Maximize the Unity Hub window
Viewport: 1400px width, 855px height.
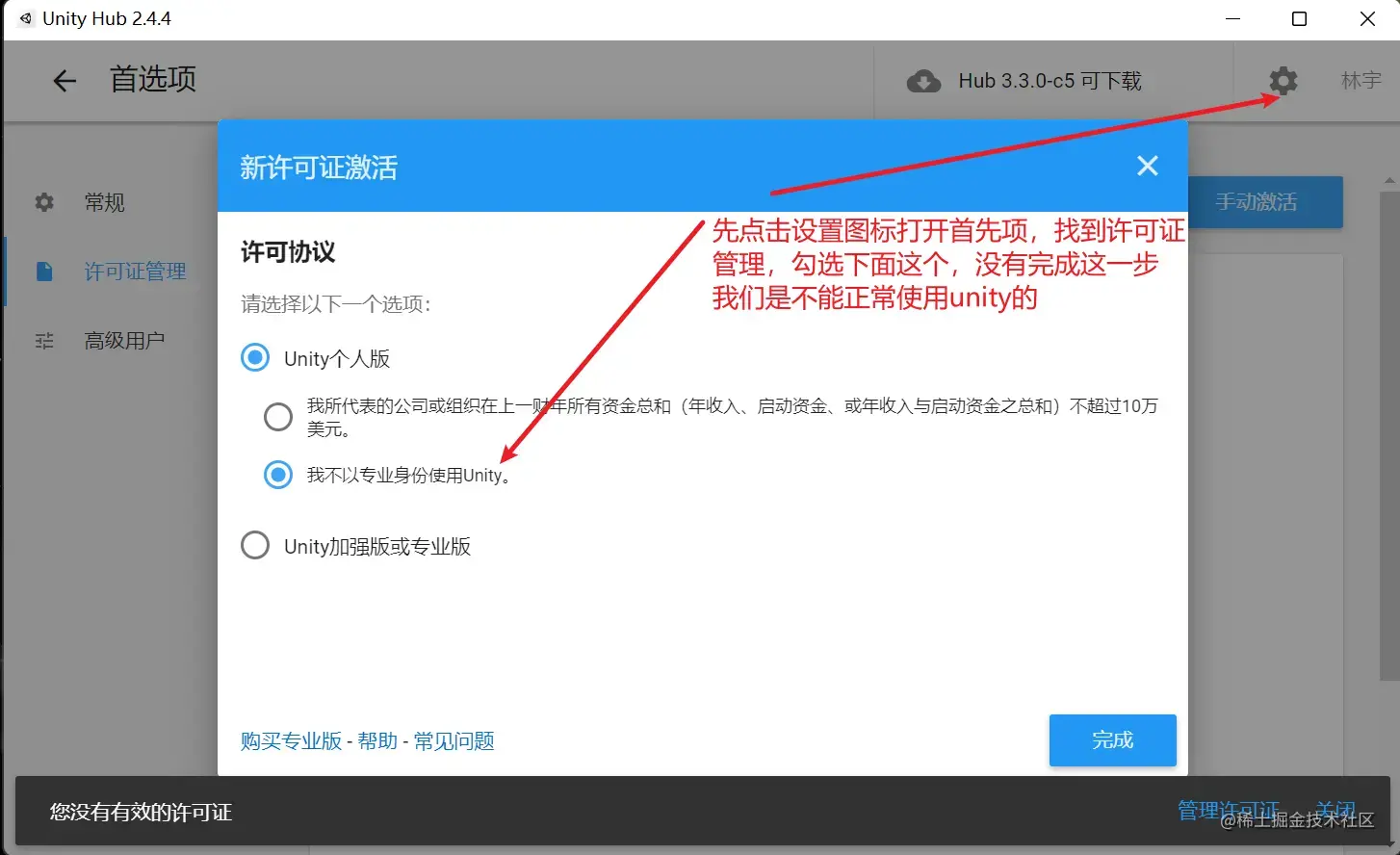pyautogui.click(x=1299, y=19)
